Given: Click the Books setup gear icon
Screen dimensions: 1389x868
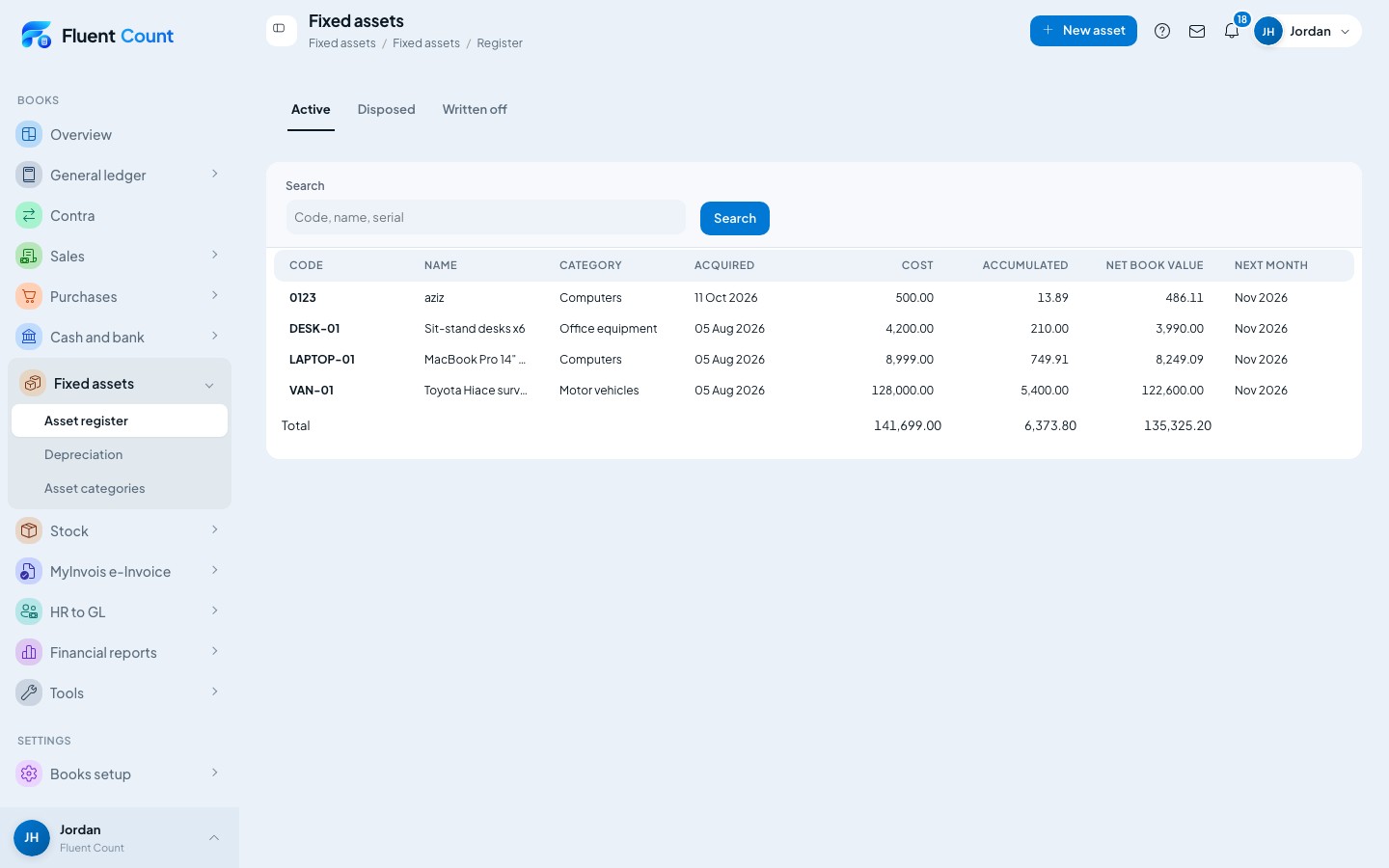Looking at the screenshot, I should point(29,773).
